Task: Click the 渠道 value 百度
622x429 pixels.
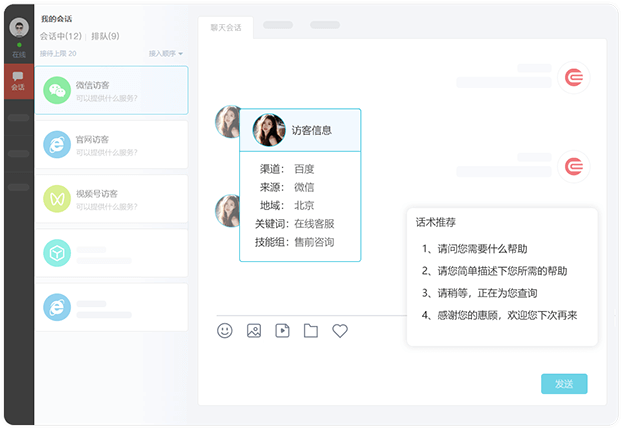Action: pos(304,169)
